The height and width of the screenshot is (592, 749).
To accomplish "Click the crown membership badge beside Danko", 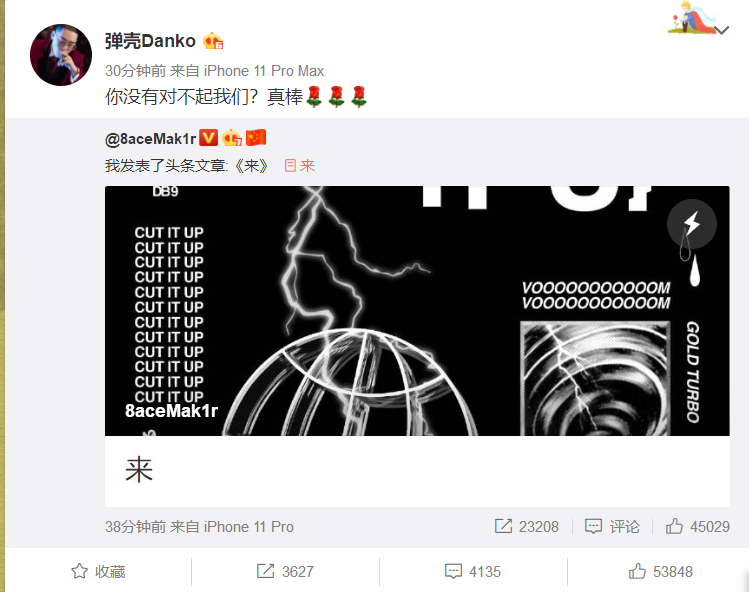I will click(x=213, y=41).
